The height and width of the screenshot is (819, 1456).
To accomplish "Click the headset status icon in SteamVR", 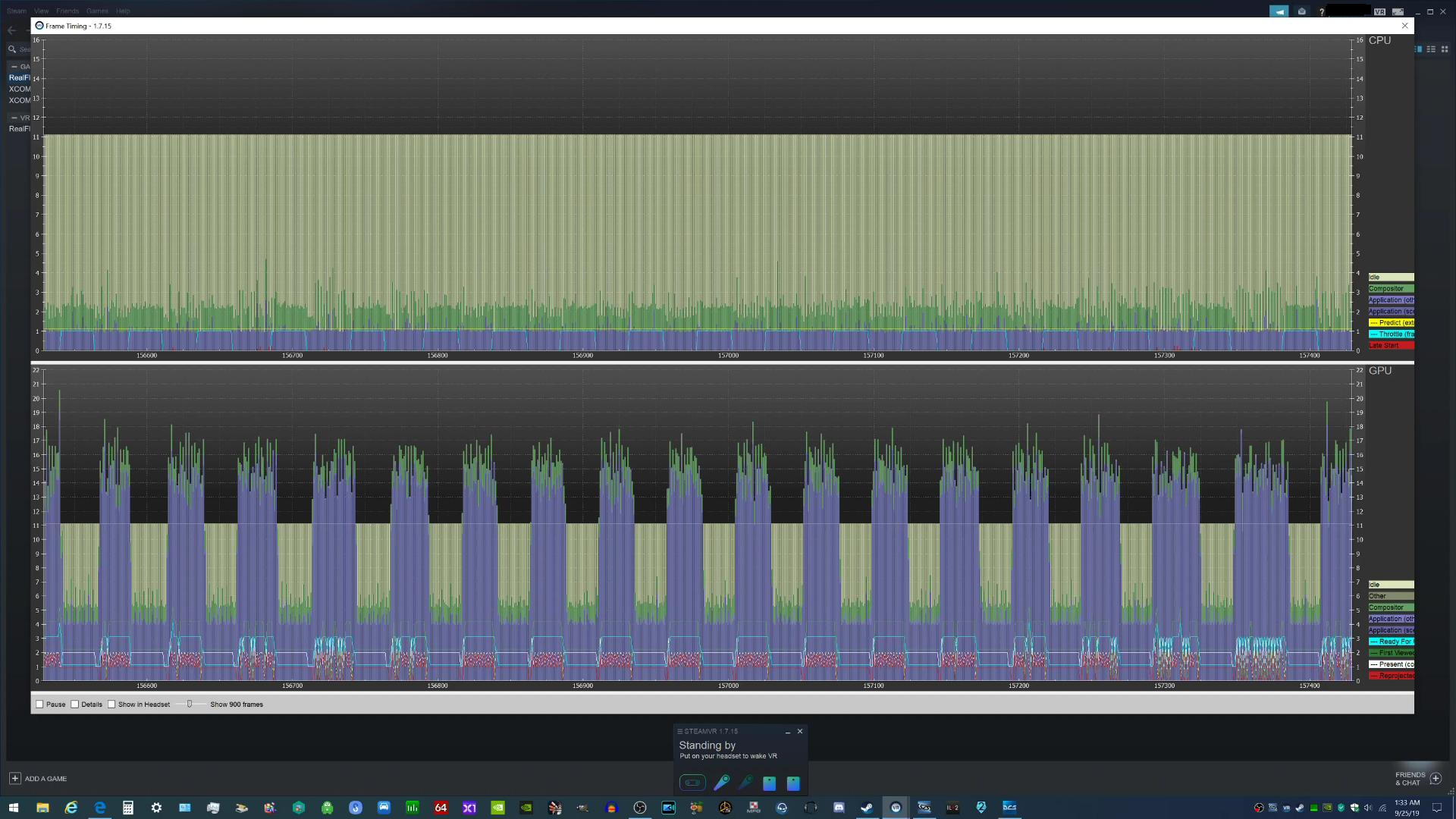I will point(692,783).
